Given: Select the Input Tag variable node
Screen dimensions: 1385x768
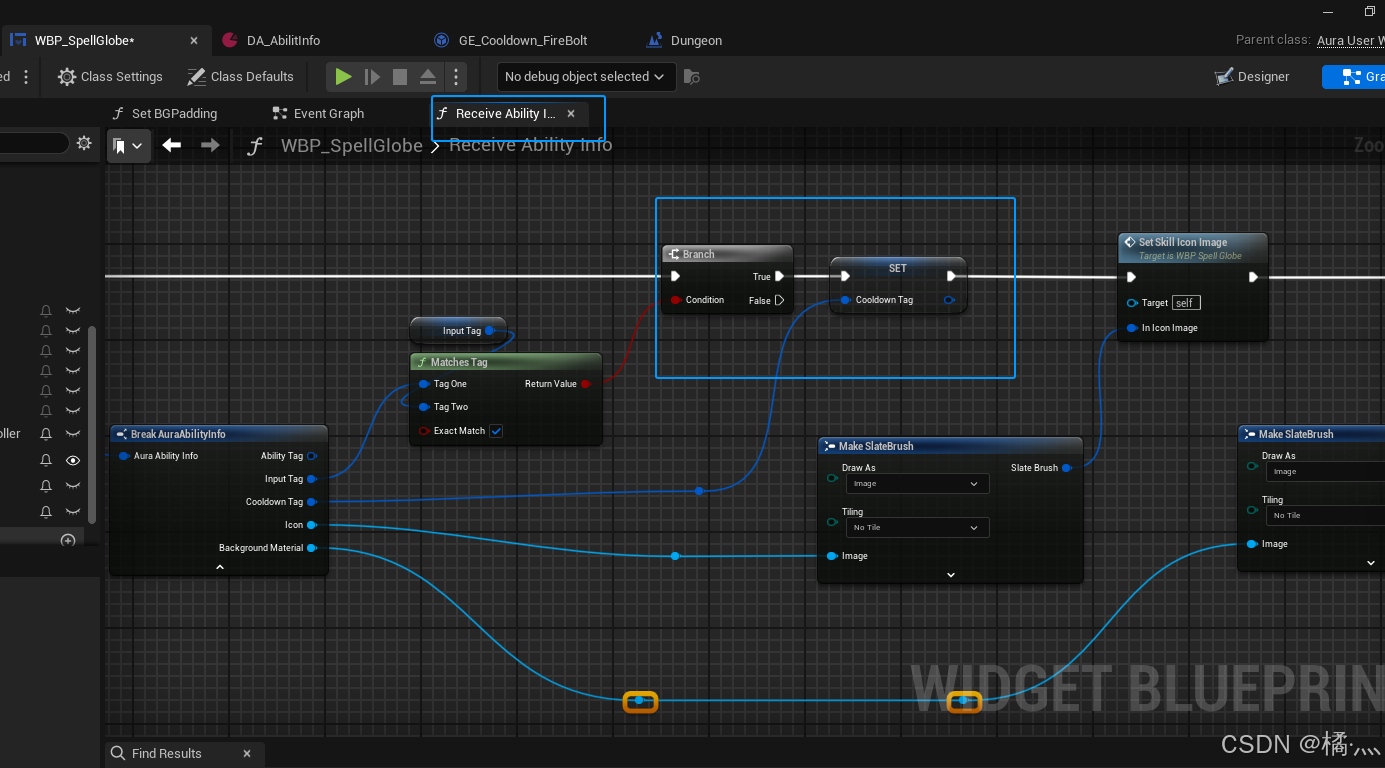Looking at the screenshot, I should (x=458, y=331).
